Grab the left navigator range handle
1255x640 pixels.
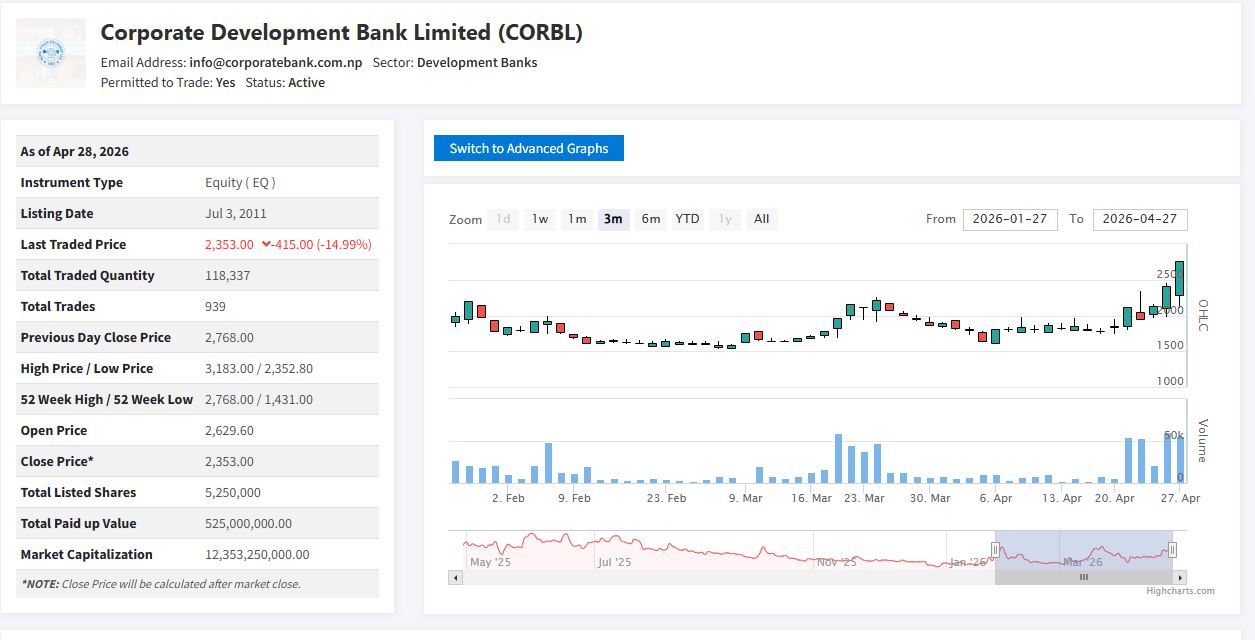995,549
